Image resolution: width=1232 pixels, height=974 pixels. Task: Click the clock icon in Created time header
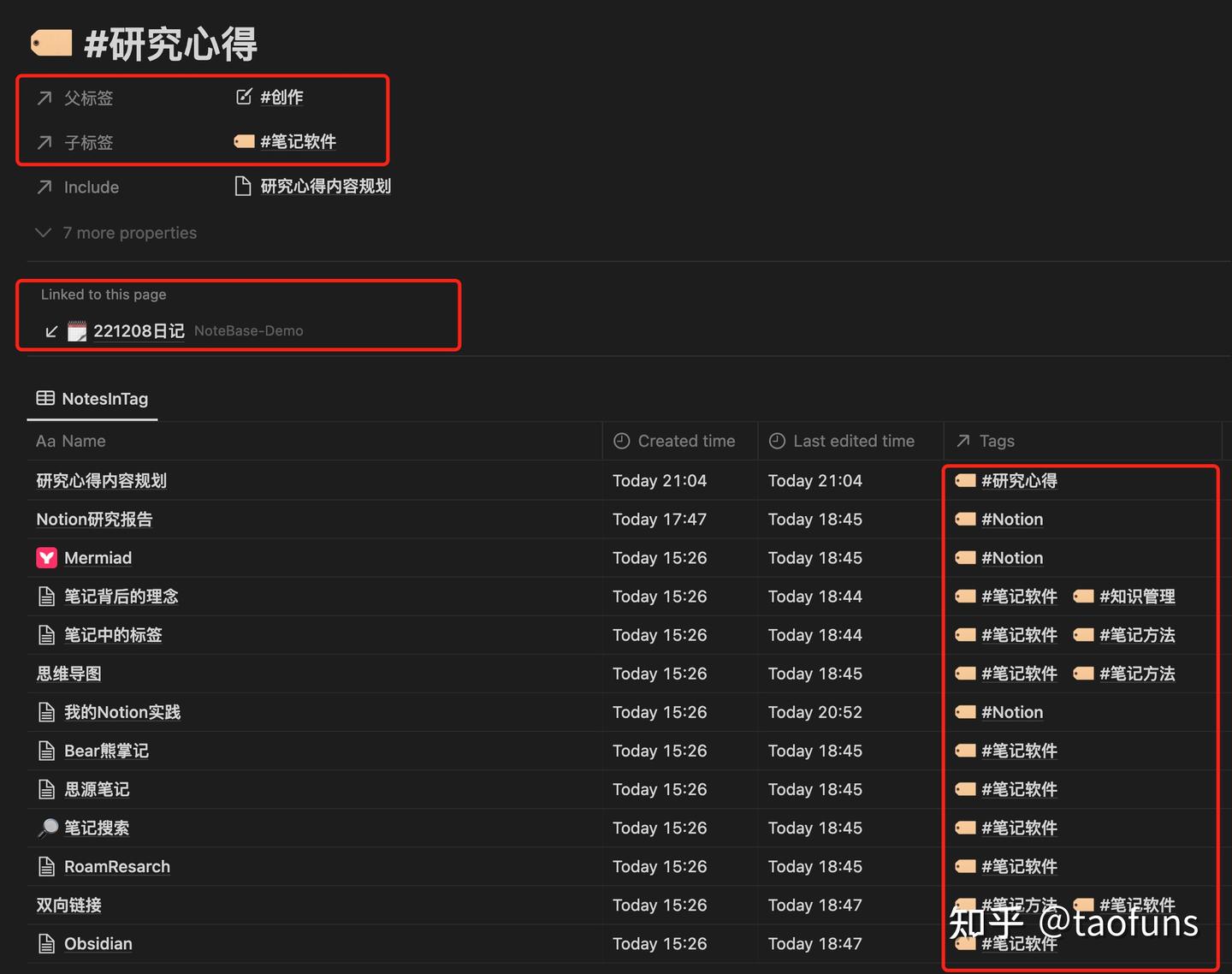click(622, 441)
